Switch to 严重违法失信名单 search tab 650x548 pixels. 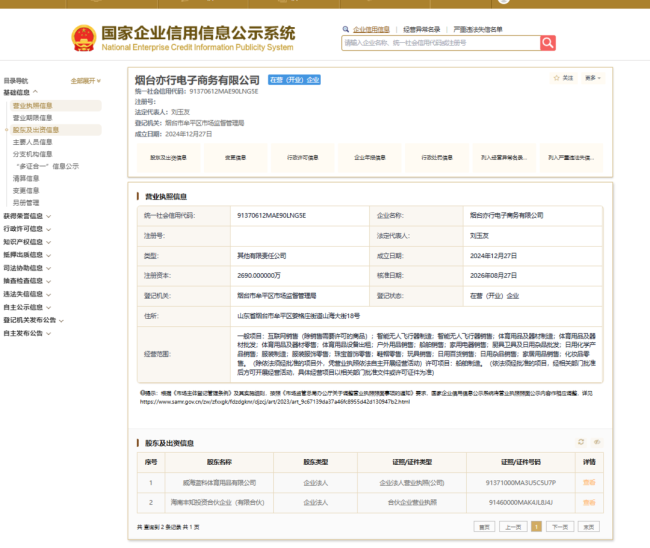(478, 29)
